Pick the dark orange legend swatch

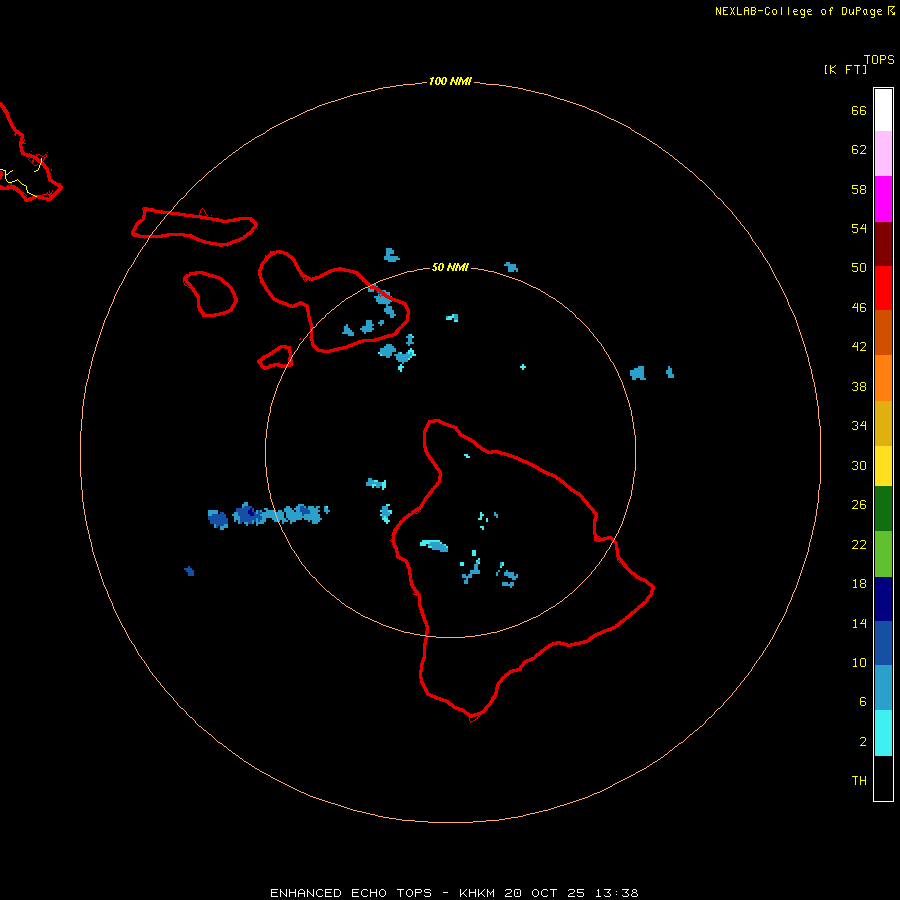(x=883, y=332)
